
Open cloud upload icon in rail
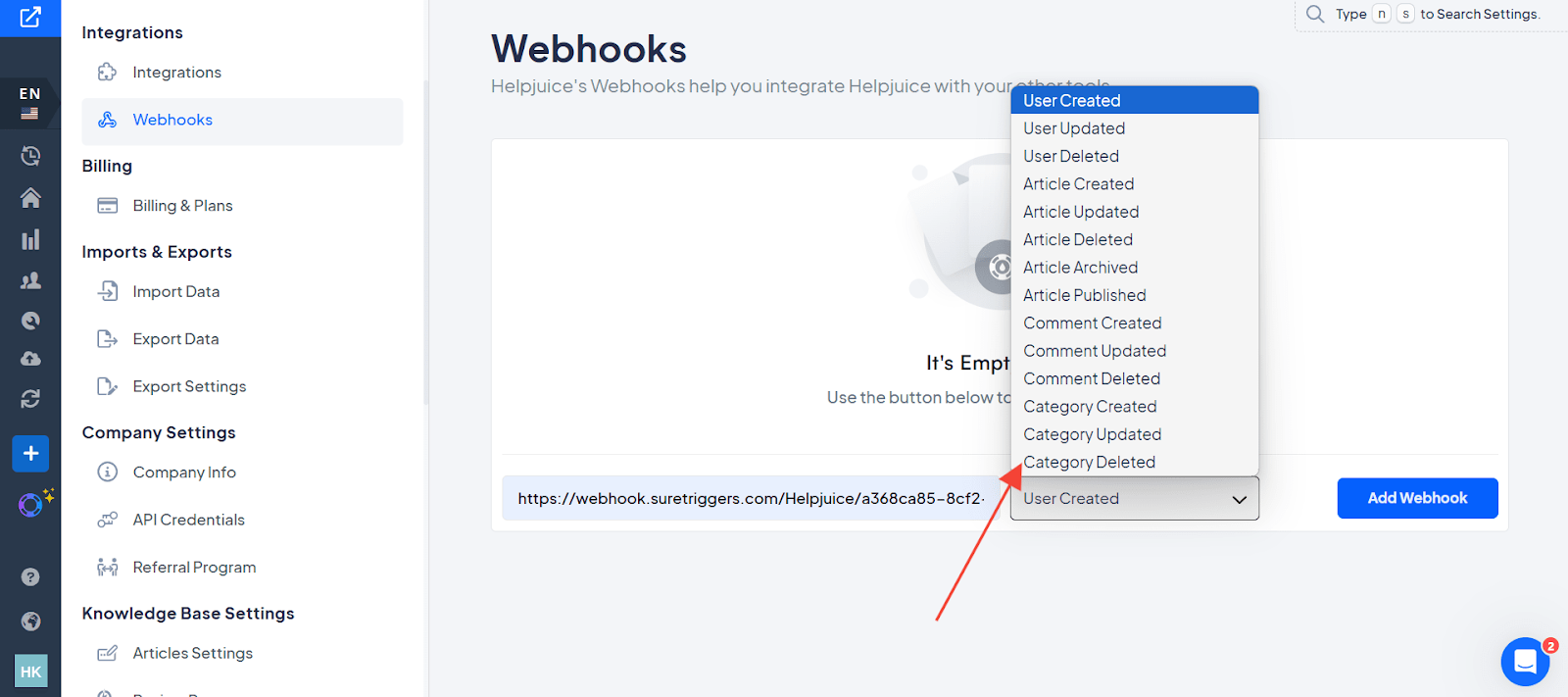click(x=30, y=359)
